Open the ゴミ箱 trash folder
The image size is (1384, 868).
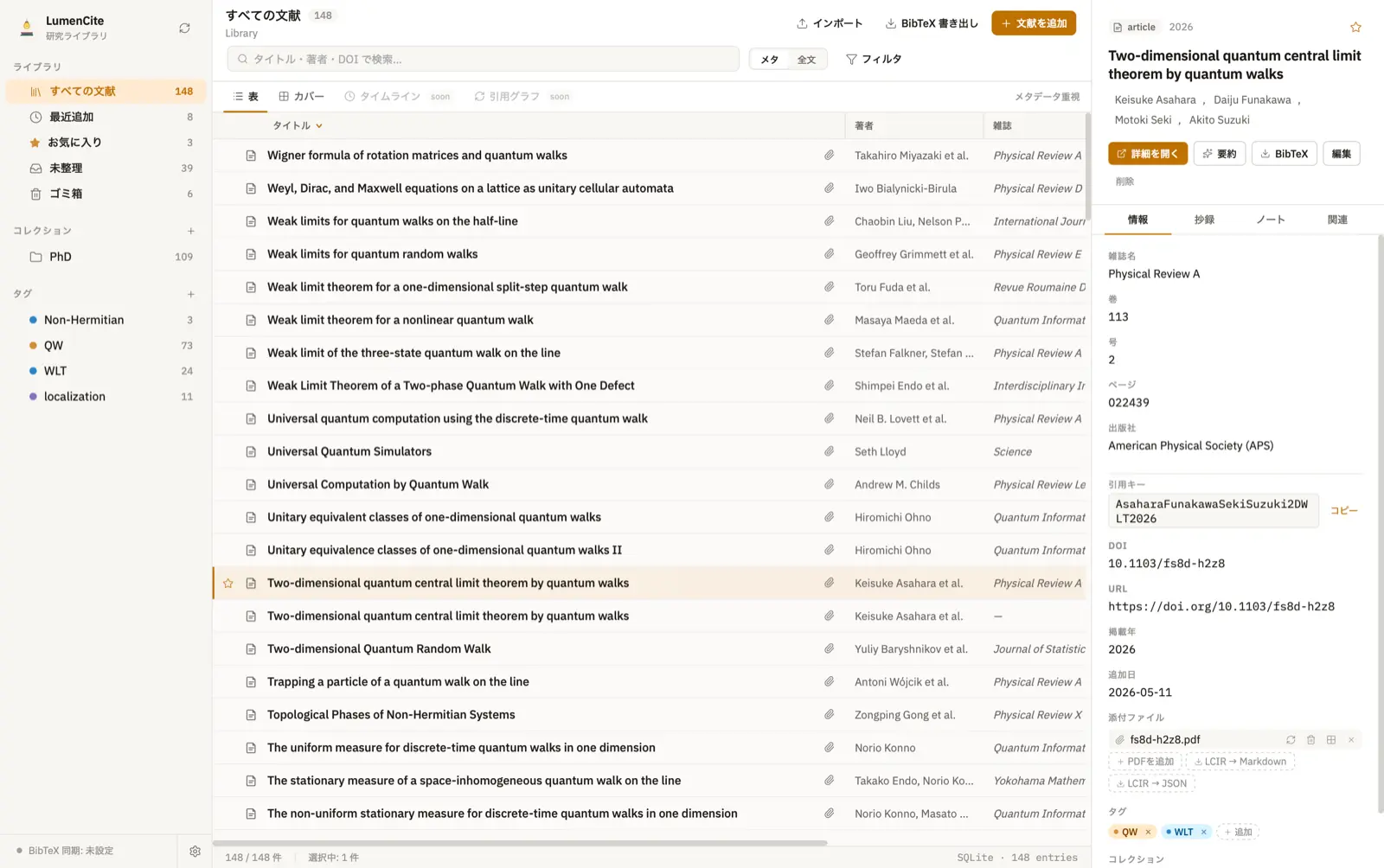pos(106,194)
